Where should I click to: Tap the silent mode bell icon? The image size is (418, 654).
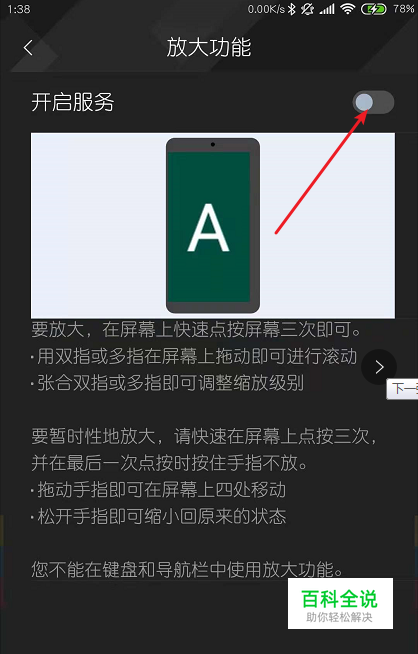click(x=307, y=9)
